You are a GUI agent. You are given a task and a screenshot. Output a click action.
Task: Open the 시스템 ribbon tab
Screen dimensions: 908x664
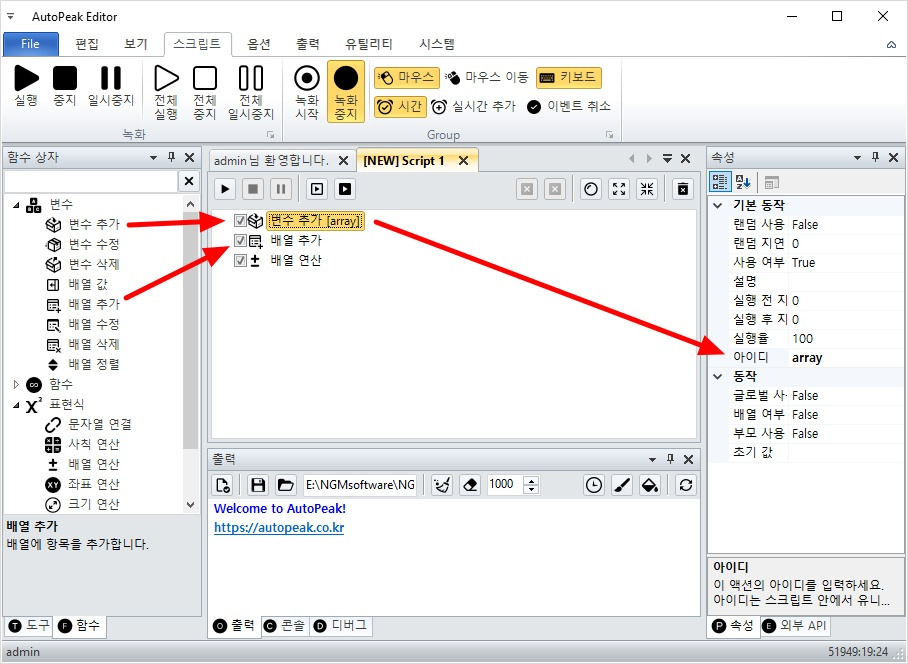[x=437, y=44]
